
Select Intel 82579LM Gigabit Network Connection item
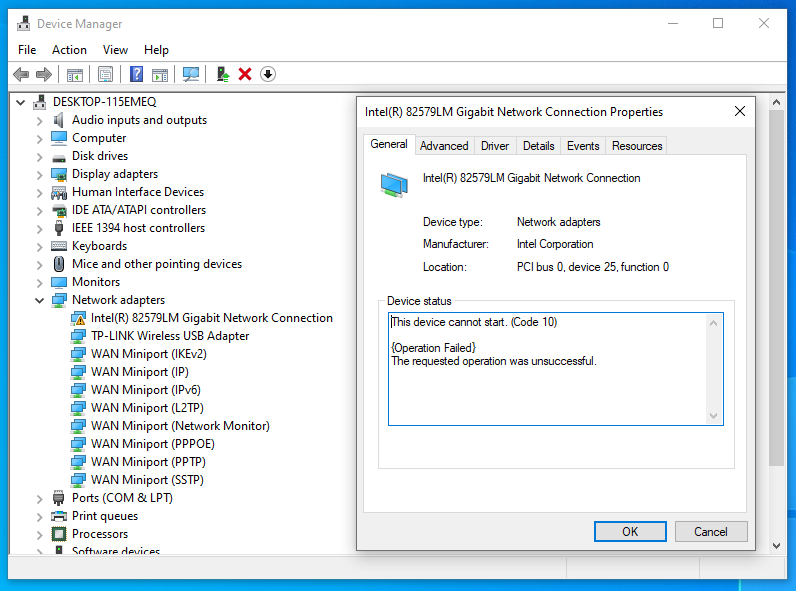click(x=211, y=318)
